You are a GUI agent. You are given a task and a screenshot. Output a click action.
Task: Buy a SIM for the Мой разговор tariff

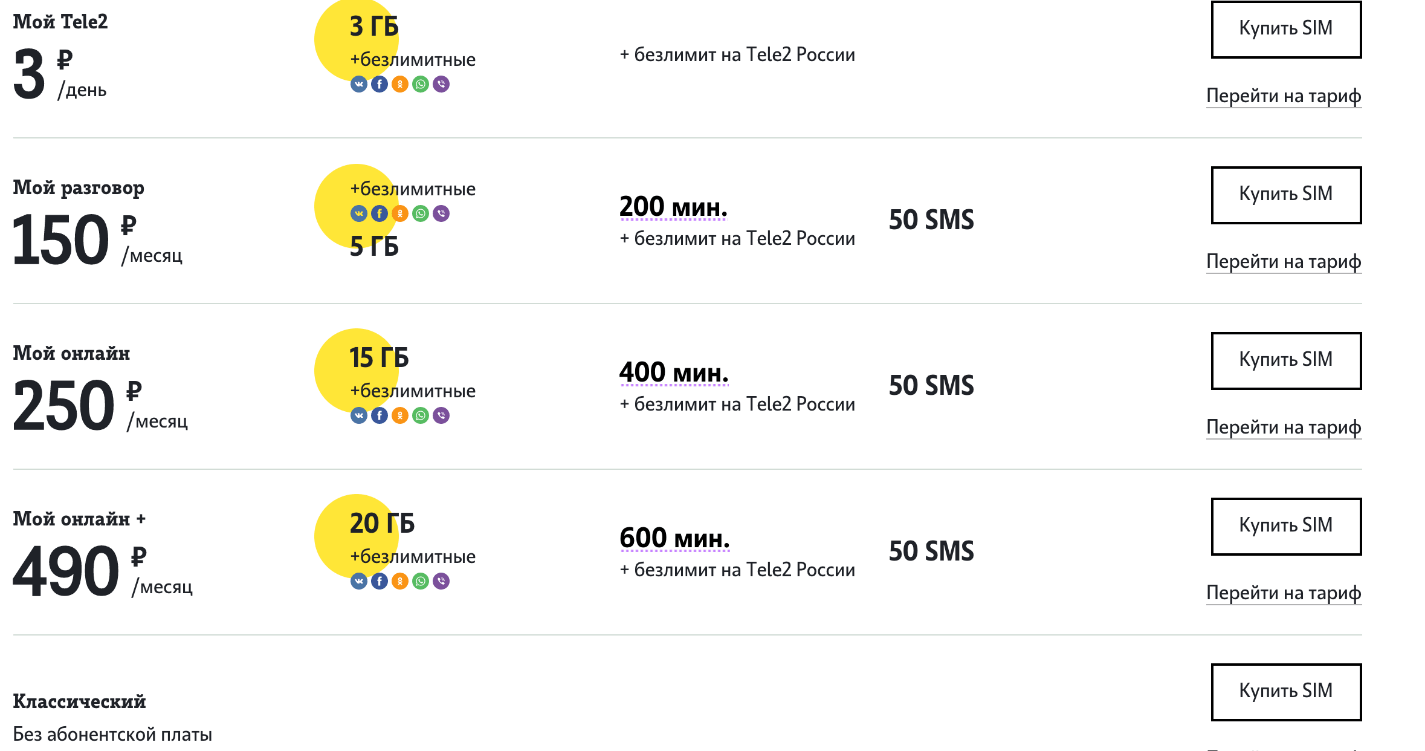coord(1286,194)
